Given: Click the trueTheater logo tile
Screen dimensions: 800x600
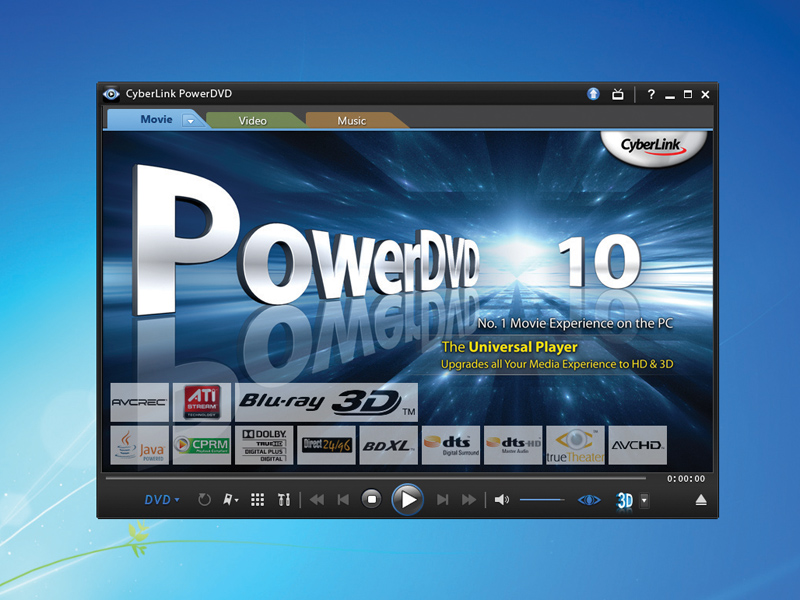Looking at the screenshot, I should click(576, 445).
